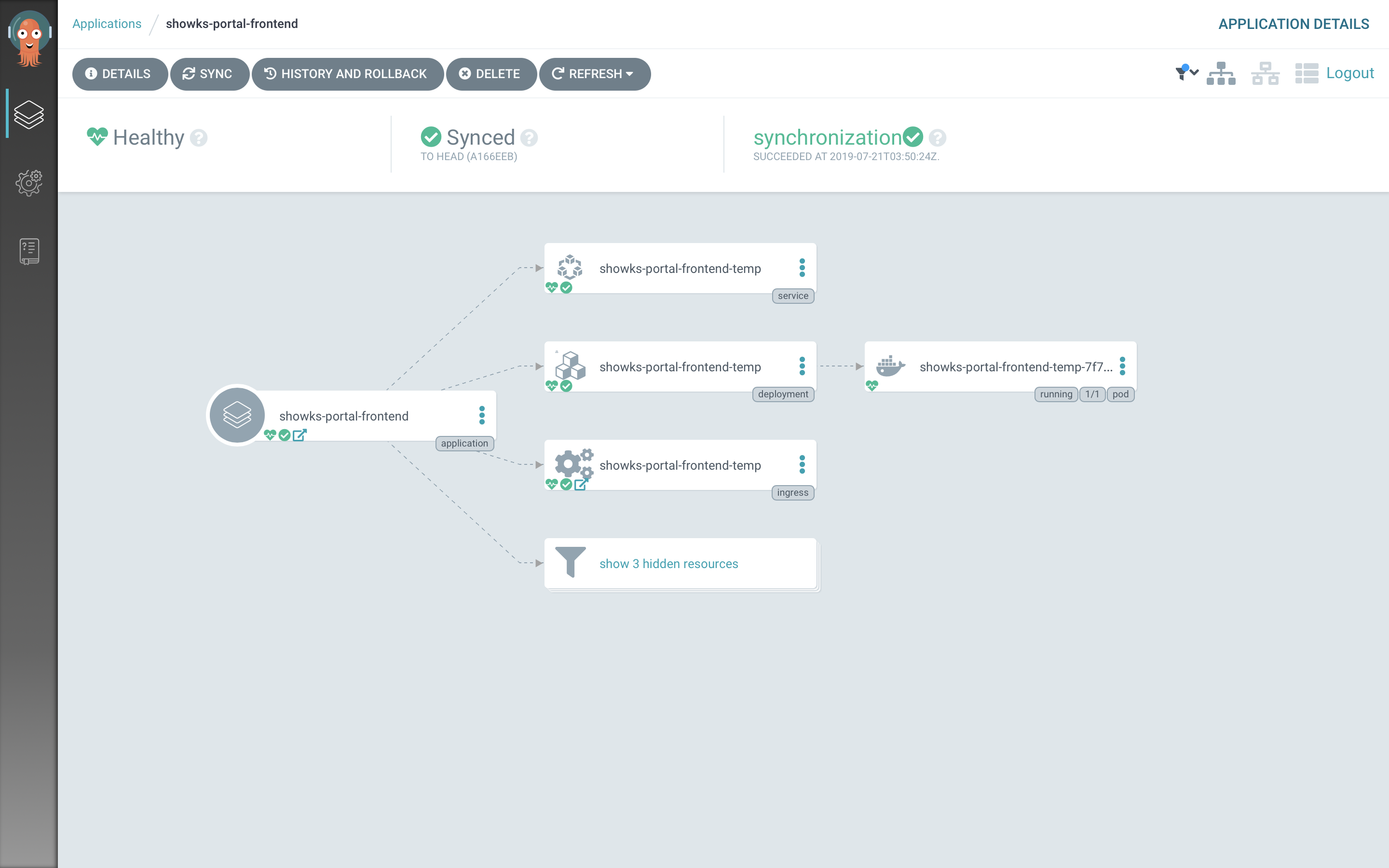
Task: Click help icon beside Synced status
Action: (x=529, y=138)
